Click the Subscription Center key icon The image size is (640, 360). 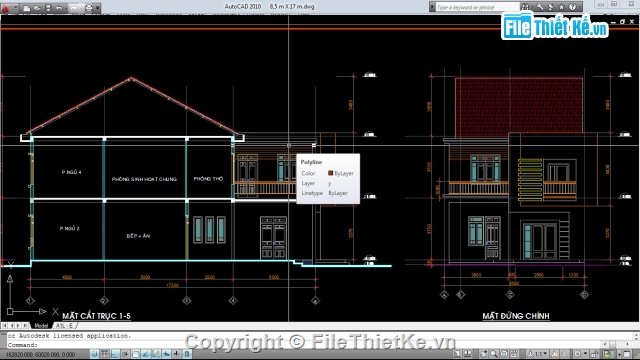pos(540,7)
